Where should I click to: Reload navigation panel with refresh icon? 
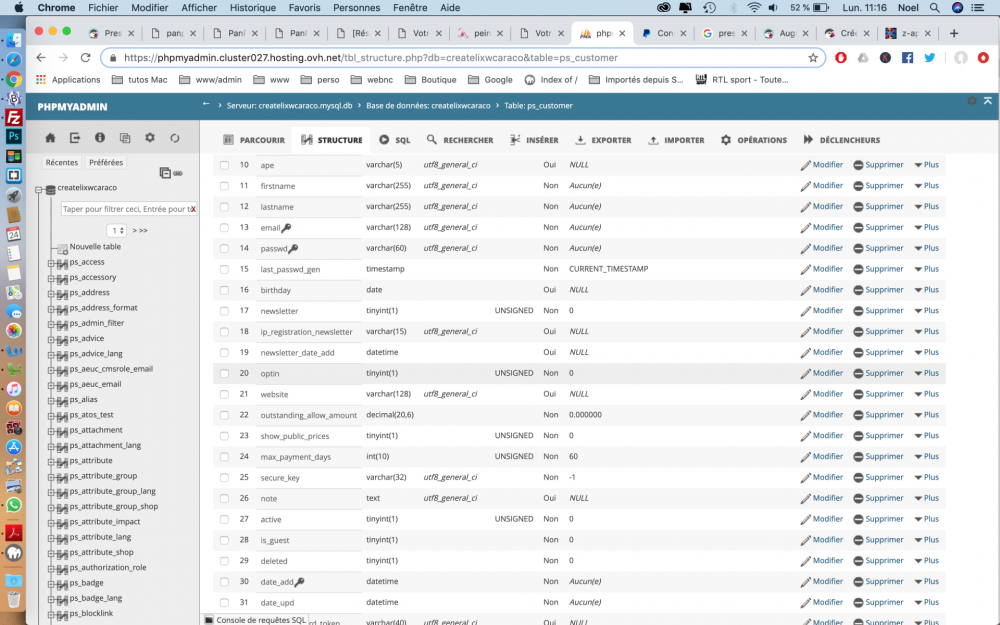tap(175, 138)
